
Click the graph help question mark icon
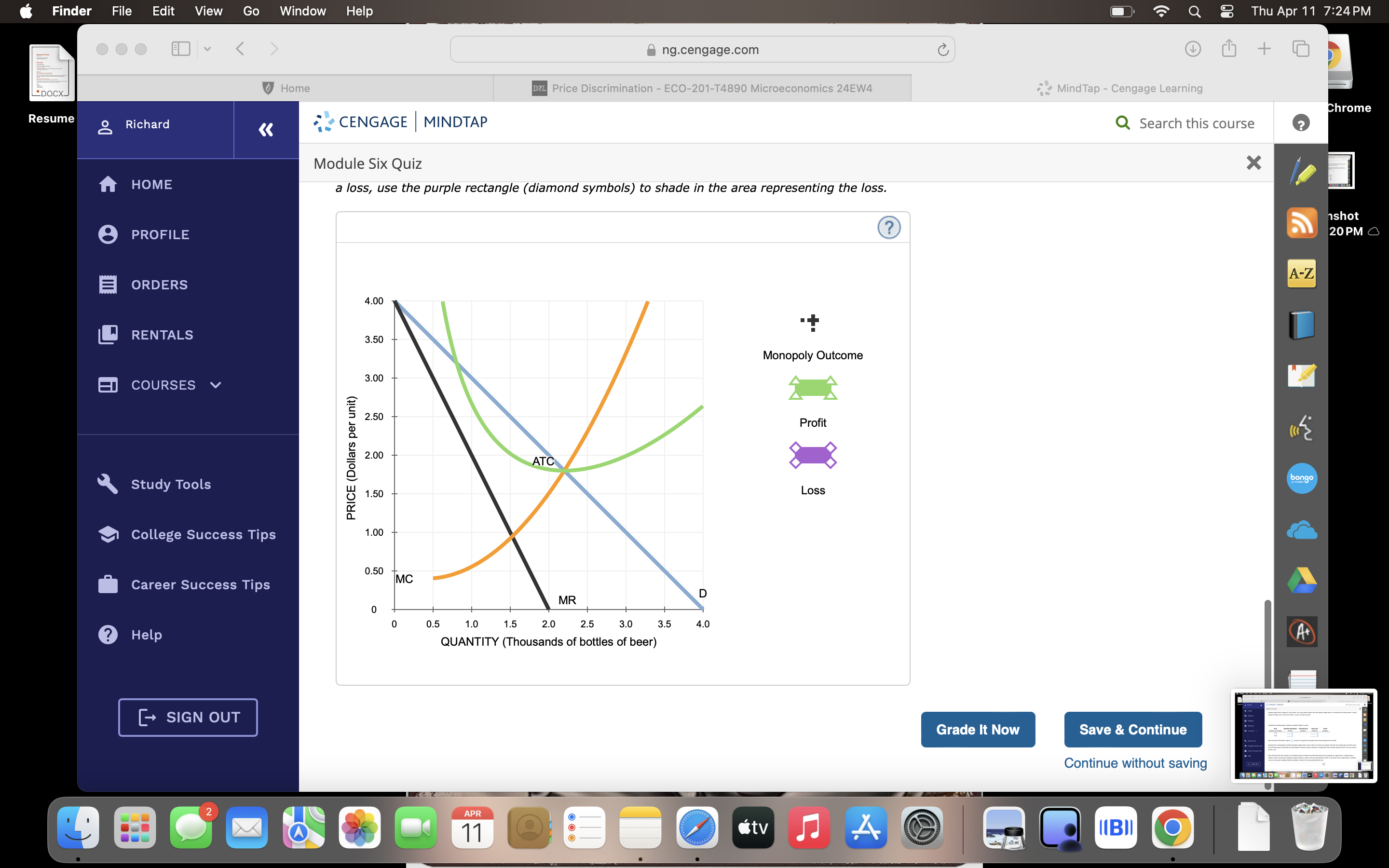point(888,228)
